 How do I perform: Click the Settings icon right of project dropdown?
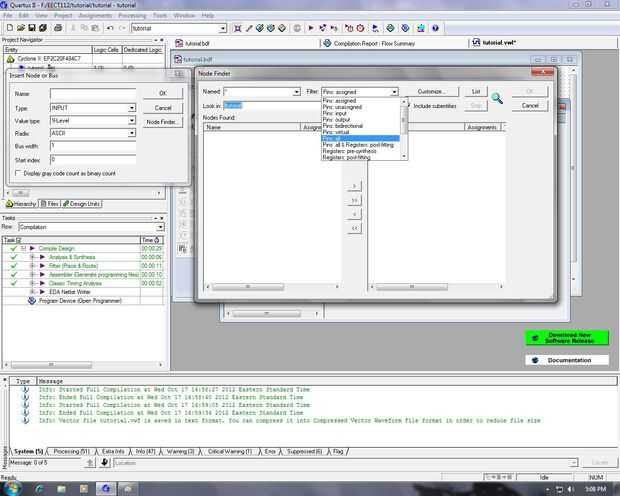click(238, 28)
